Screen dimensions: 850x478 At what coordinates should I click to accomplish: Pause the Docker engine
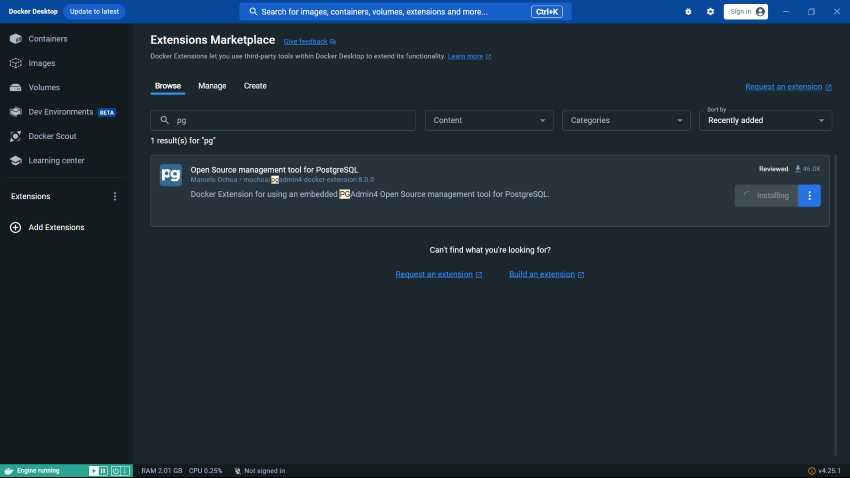103,471
